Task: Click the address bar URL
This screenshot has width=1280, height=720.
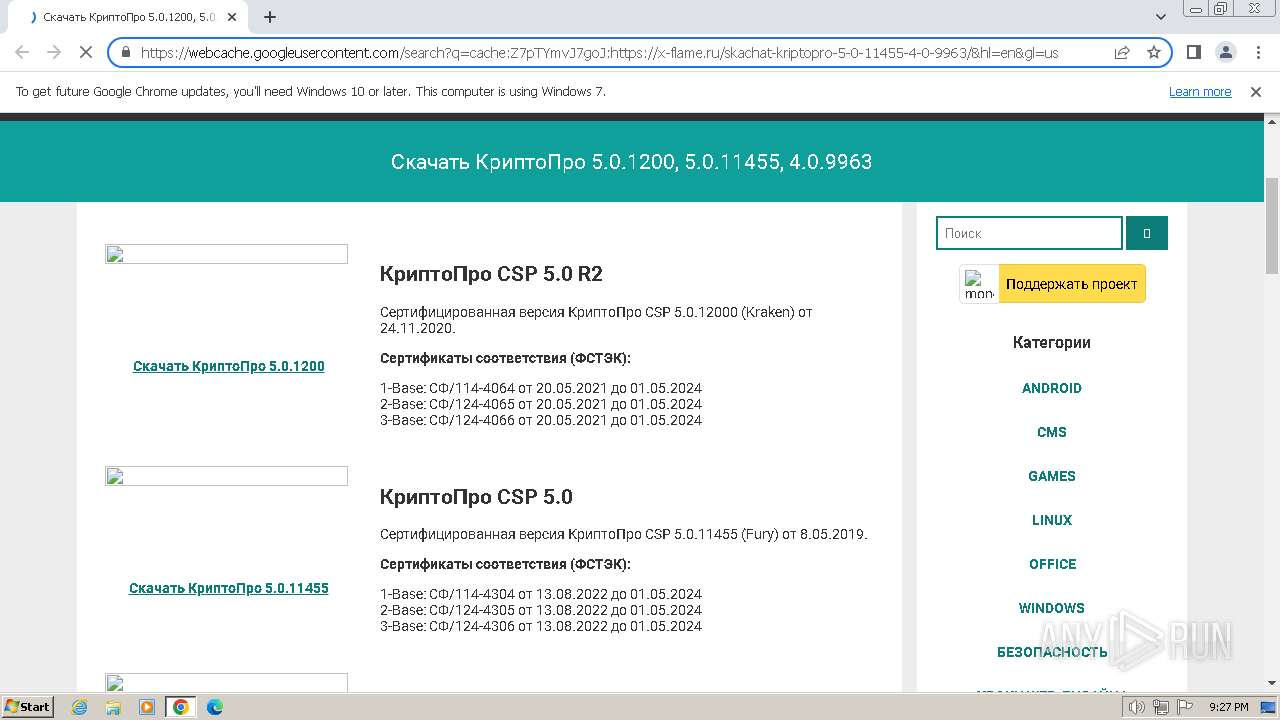Action: (x=600, y=53)
